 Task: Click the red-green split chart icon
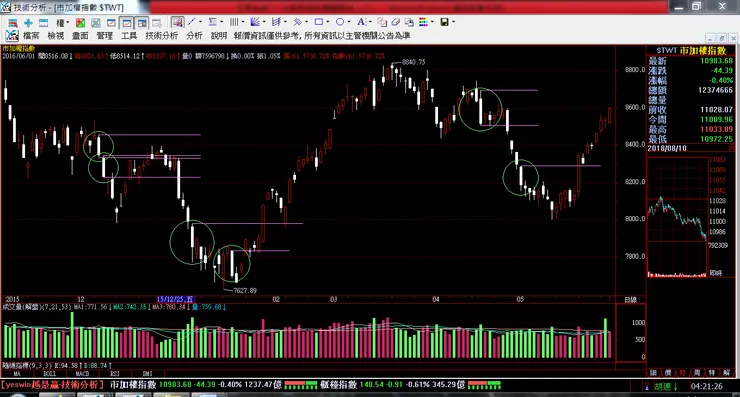click(80, 23)
